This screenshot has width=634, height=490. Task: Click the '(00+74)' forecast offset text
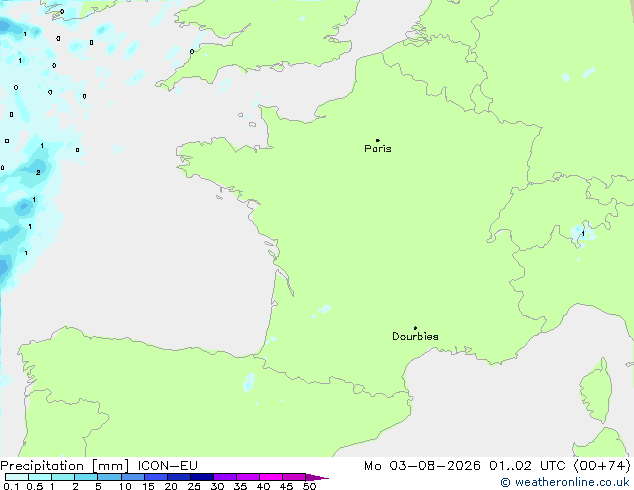click(602, 466)
